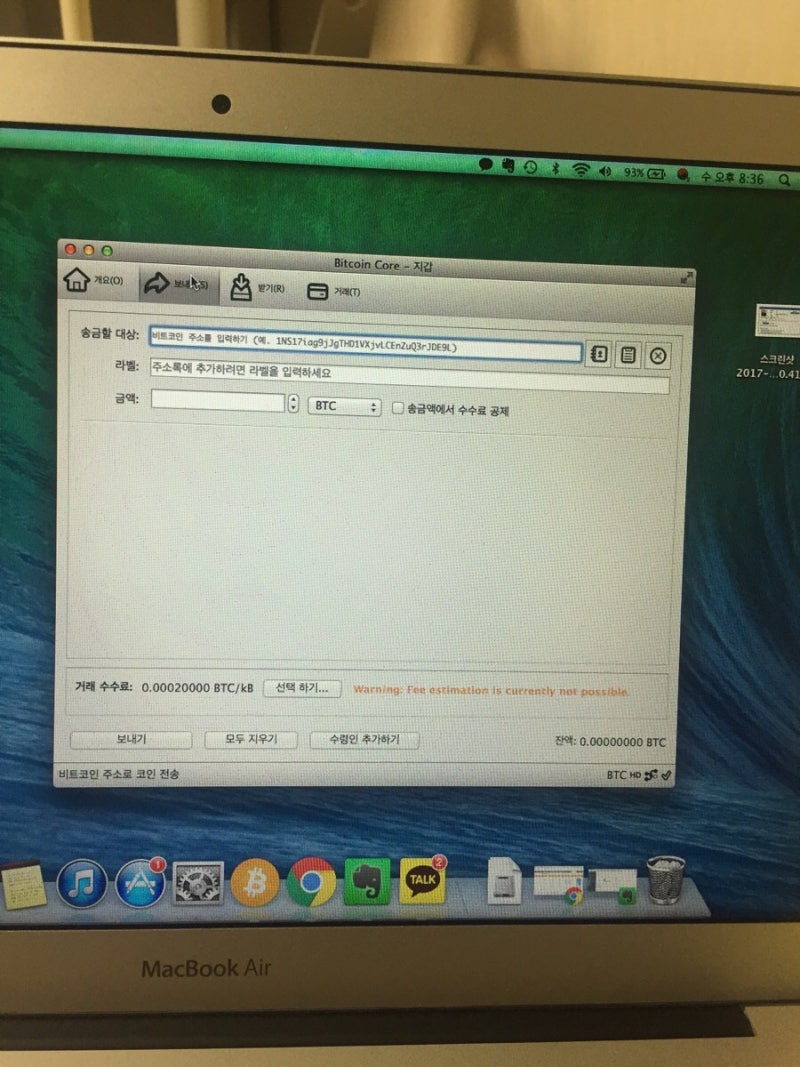Open the Wi-Fi menu bar icon

(580, 170)
